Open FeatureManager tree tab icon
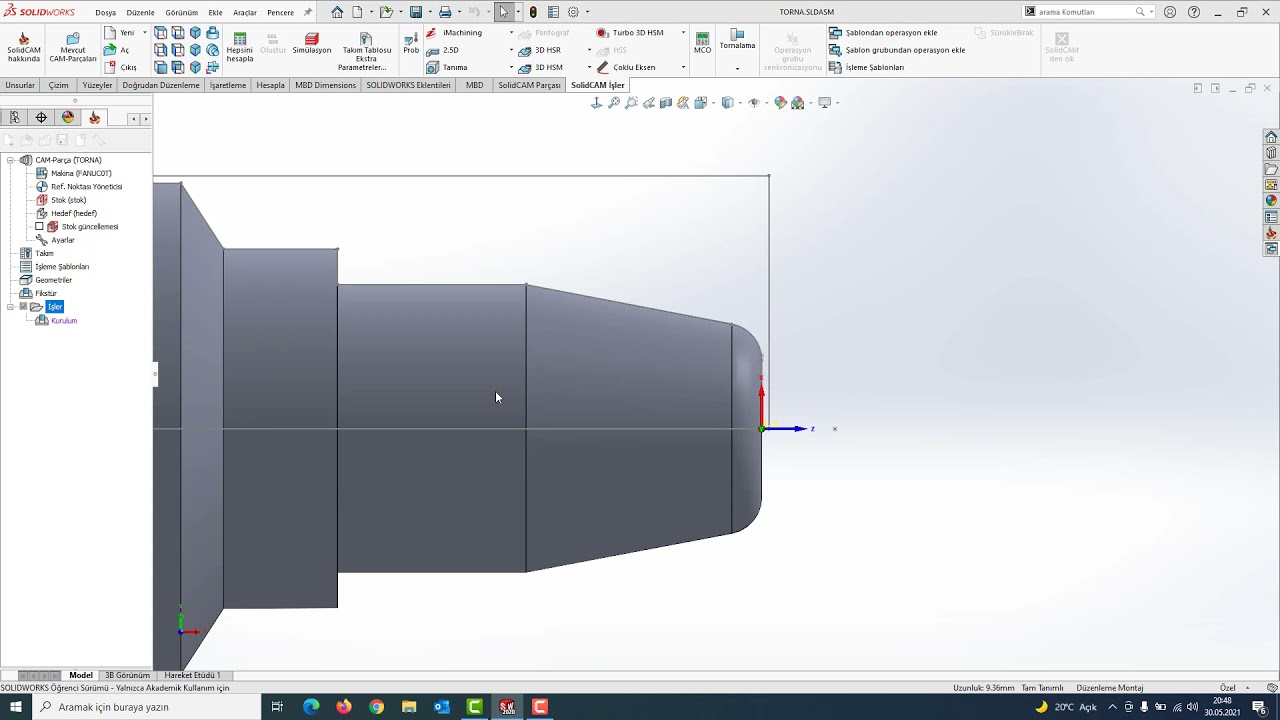 (14, 118)
